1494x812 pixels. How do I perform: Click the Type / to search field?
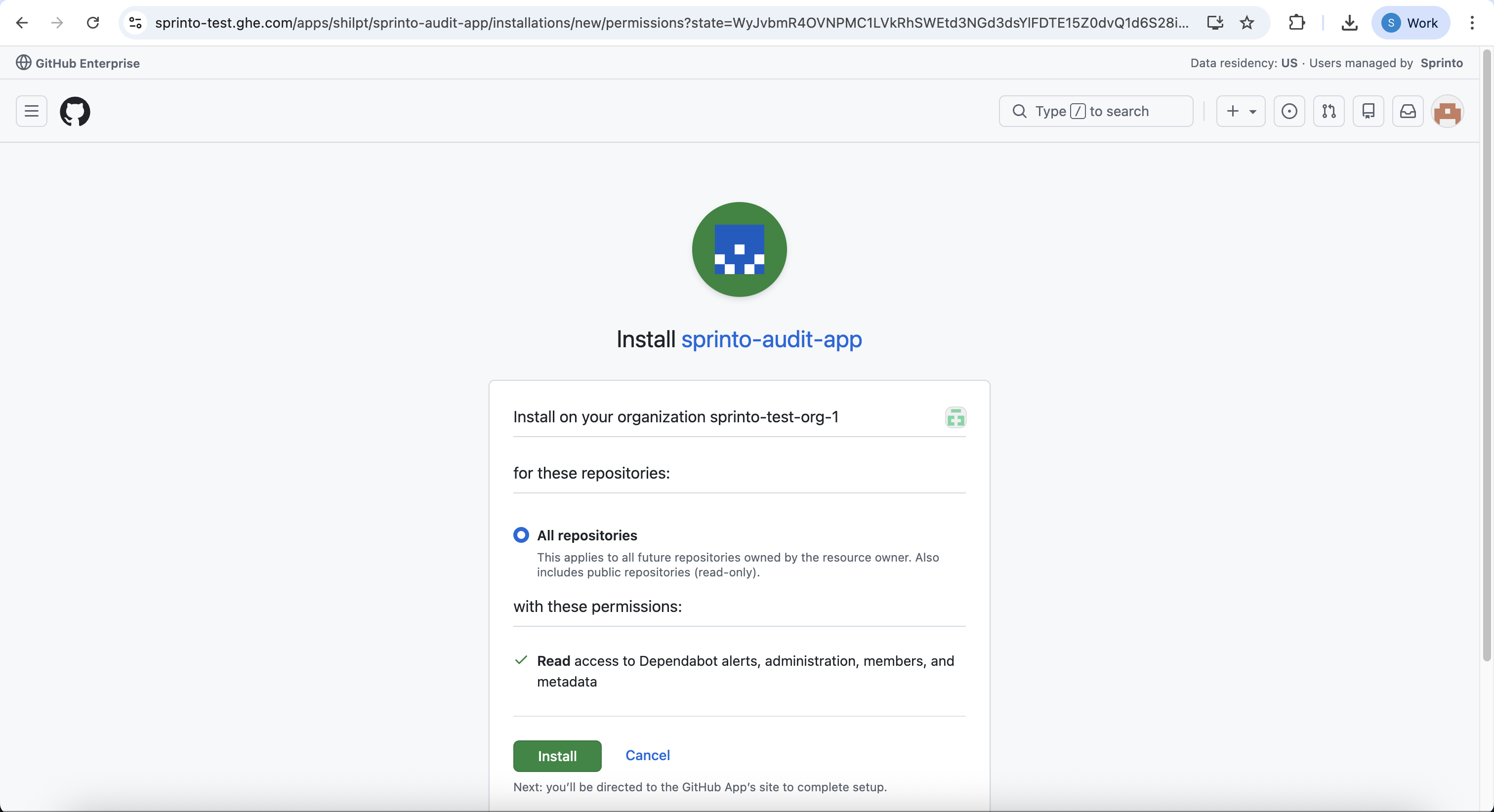point(1095,111)
